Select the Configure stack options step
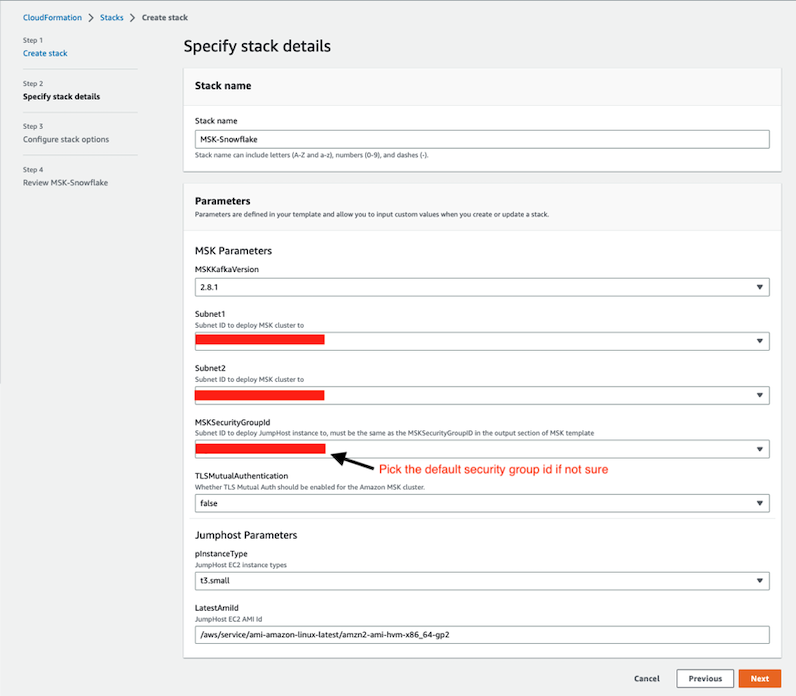The image size is (796, 696). 66,139
